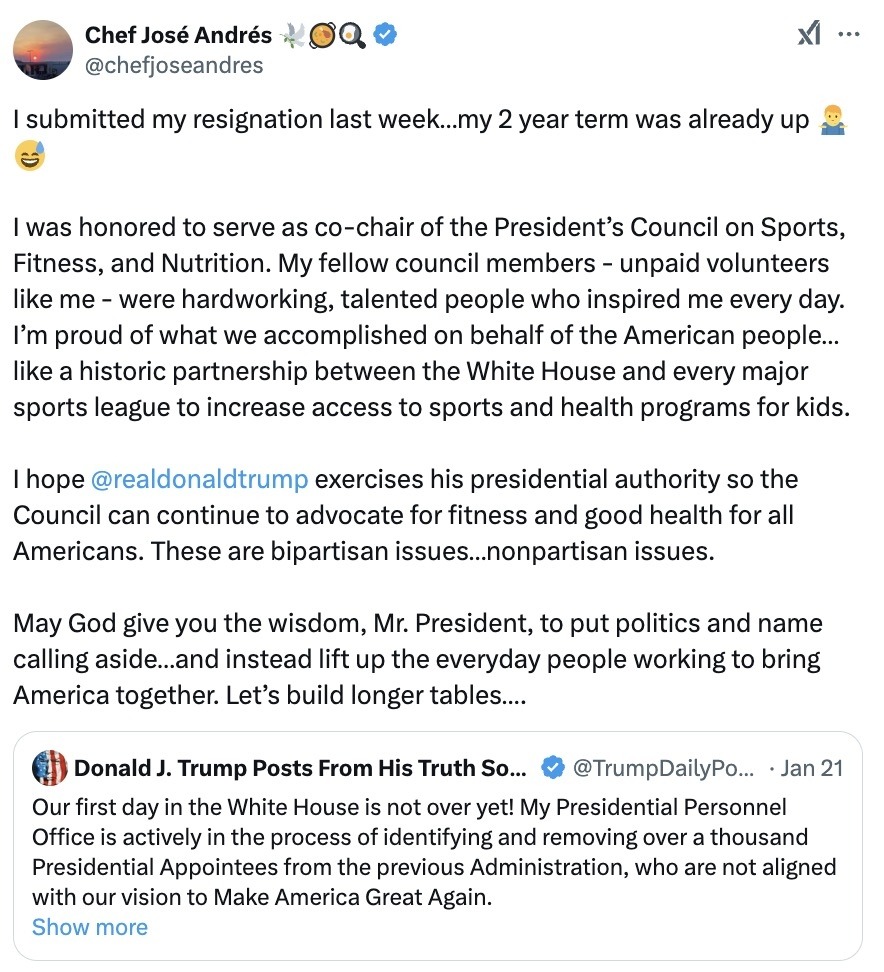Open the Jan 21 timestamp
The width and height of the screenshot is (884, 972).
coord(812,768)
